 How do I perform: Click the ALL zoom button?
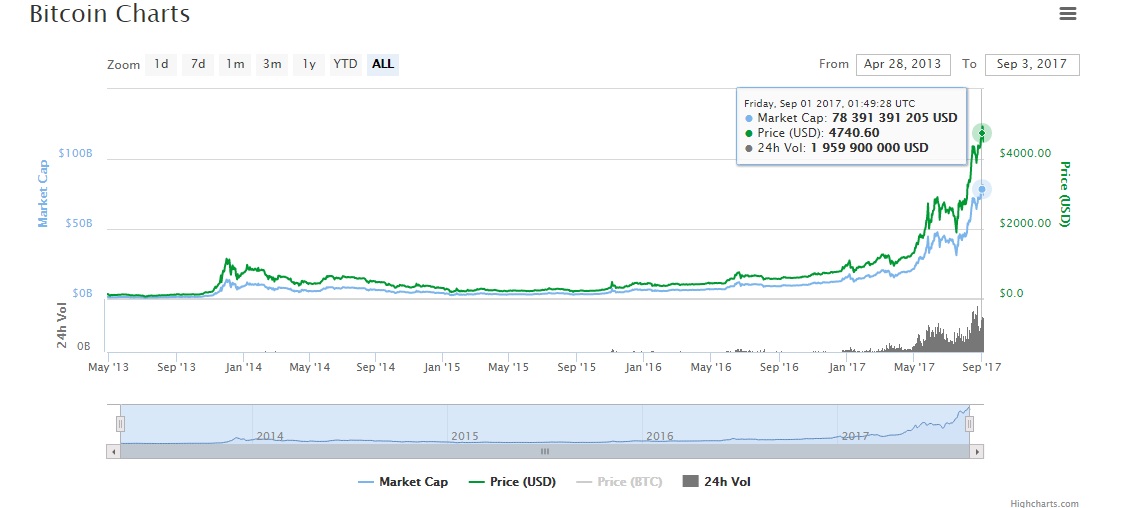tap(383, 64)
